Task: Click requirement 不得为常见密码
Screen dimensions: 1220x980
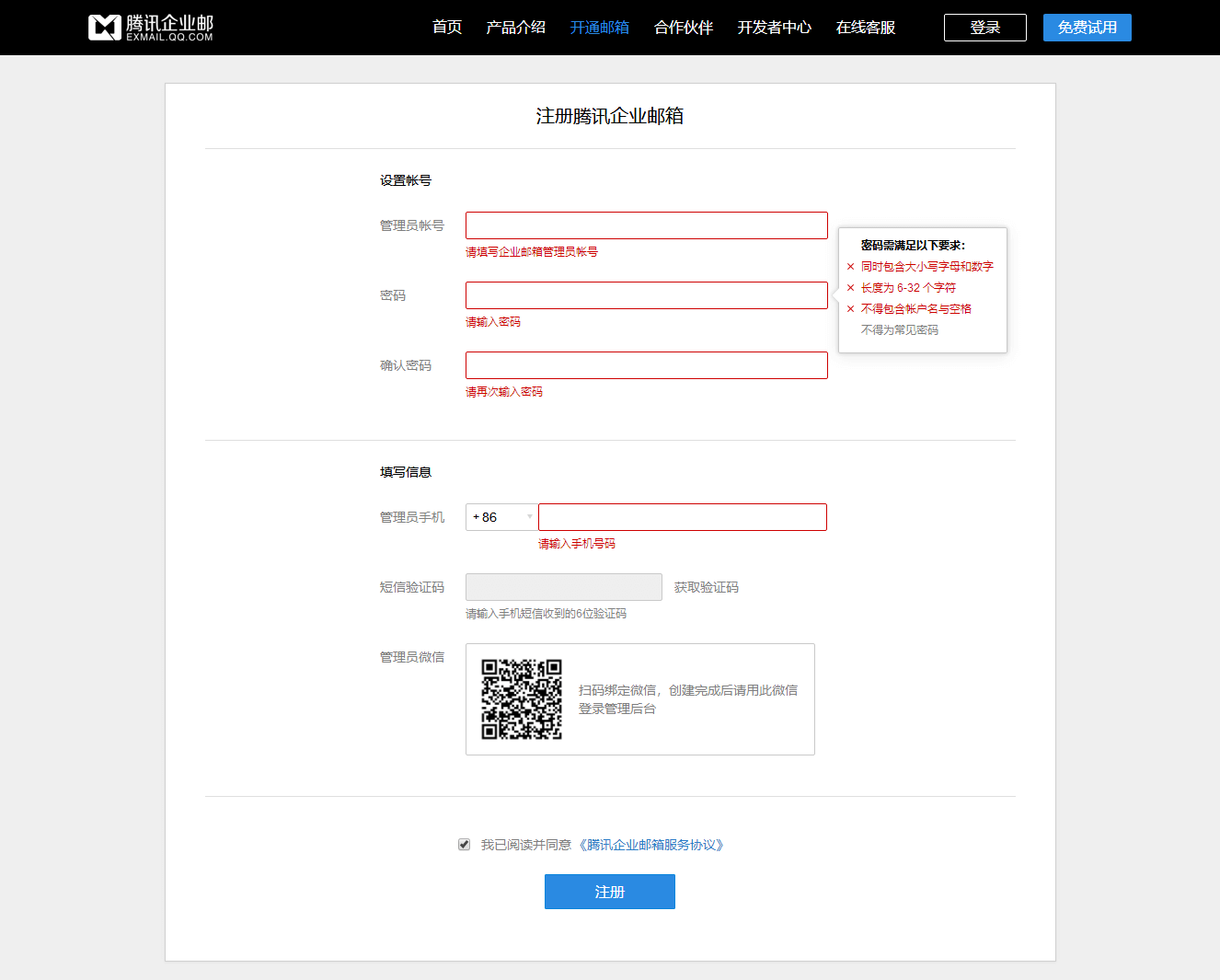Action: pyautogui.click(x=900, y=330)
